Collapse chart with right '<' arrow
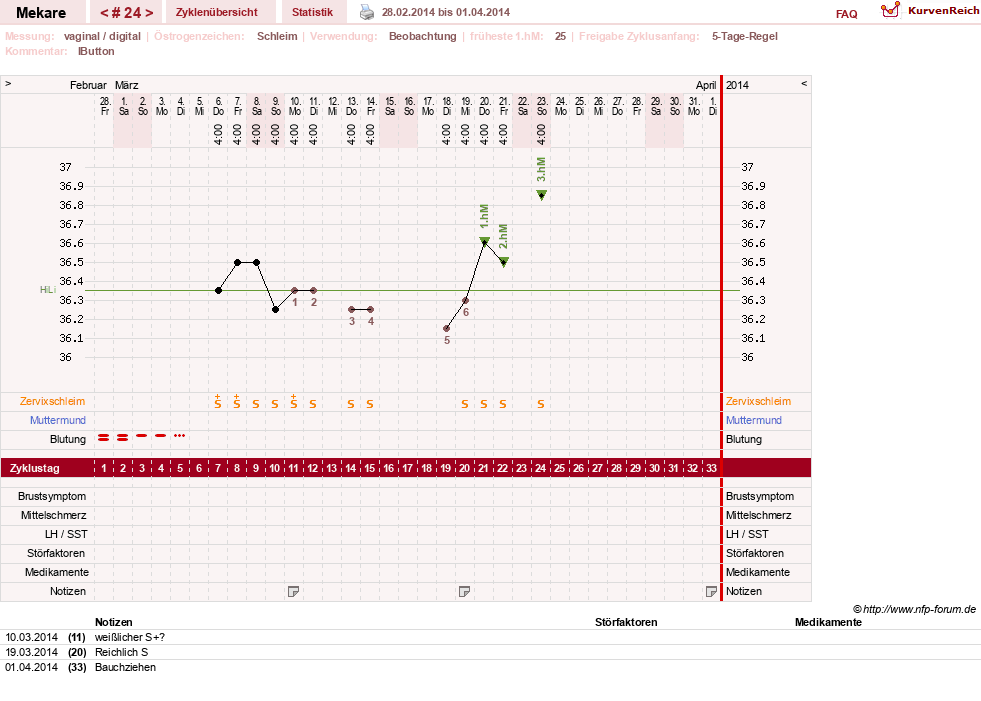Screen dimensions: 981x701 point(804,83)
